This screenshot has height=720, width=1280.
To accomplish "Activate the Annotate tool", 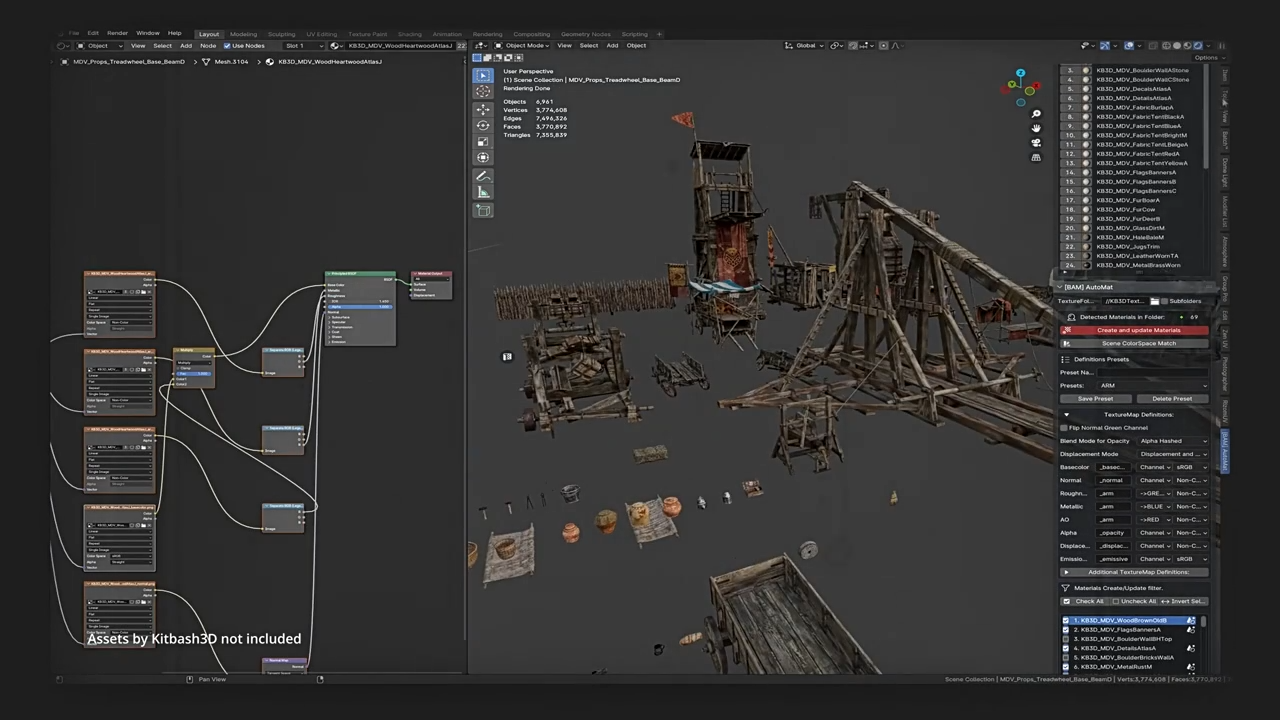I will coord(483,176).
